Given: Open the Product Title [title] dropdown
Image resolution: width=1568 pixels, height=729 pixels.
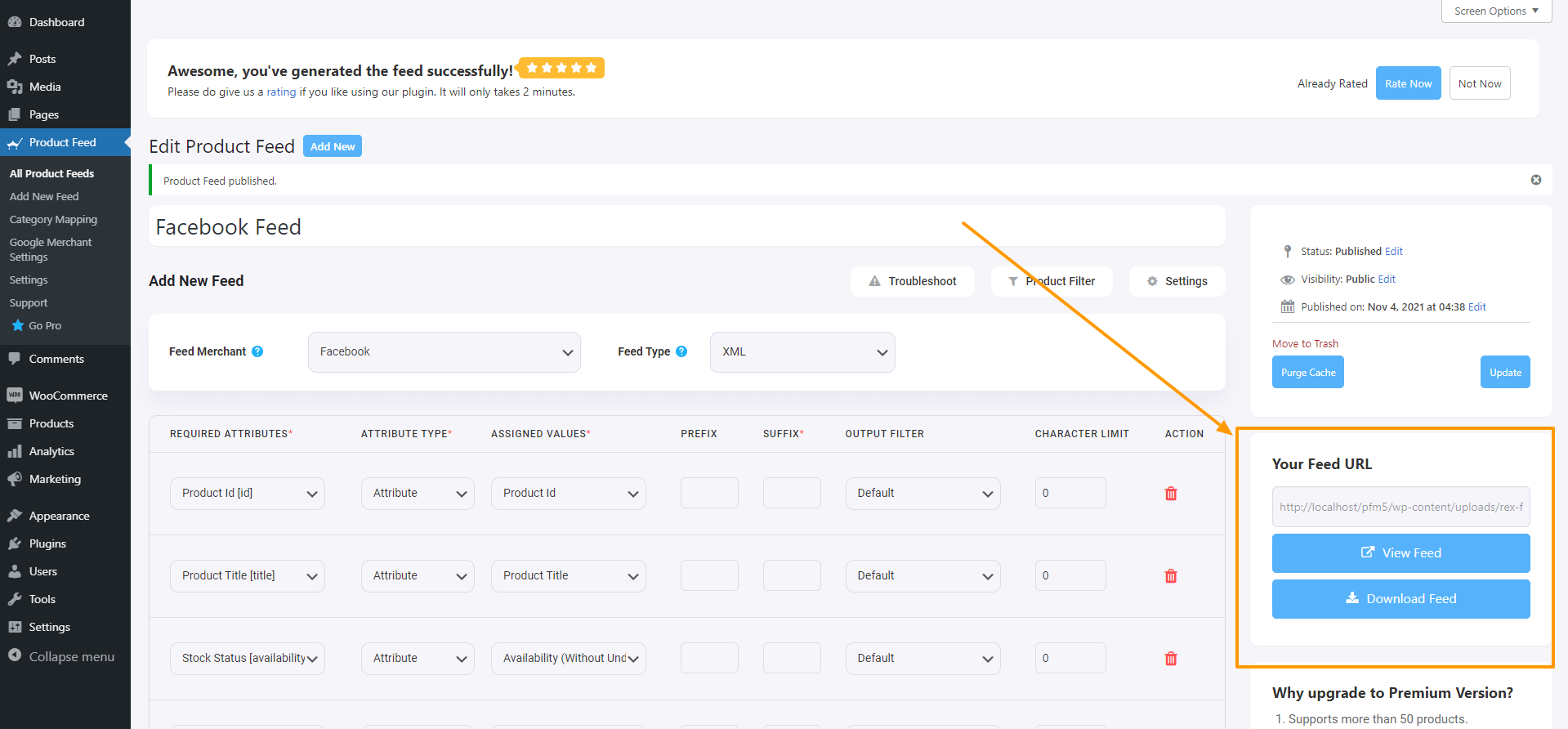Looking at the screenshot, I should click(x=248, y=576).
